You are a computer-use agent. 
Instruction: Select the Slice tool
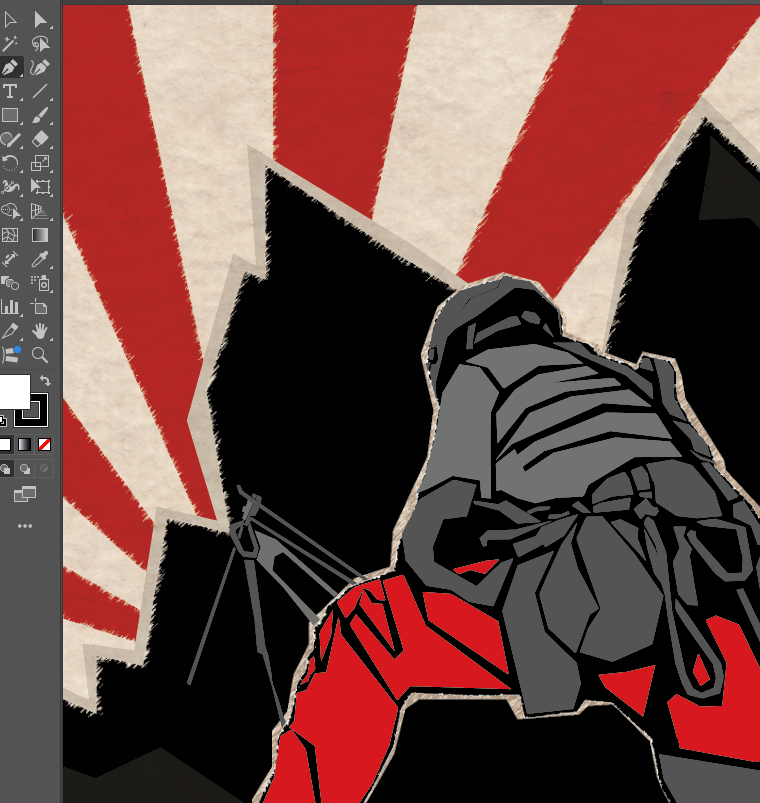point(10,331)
